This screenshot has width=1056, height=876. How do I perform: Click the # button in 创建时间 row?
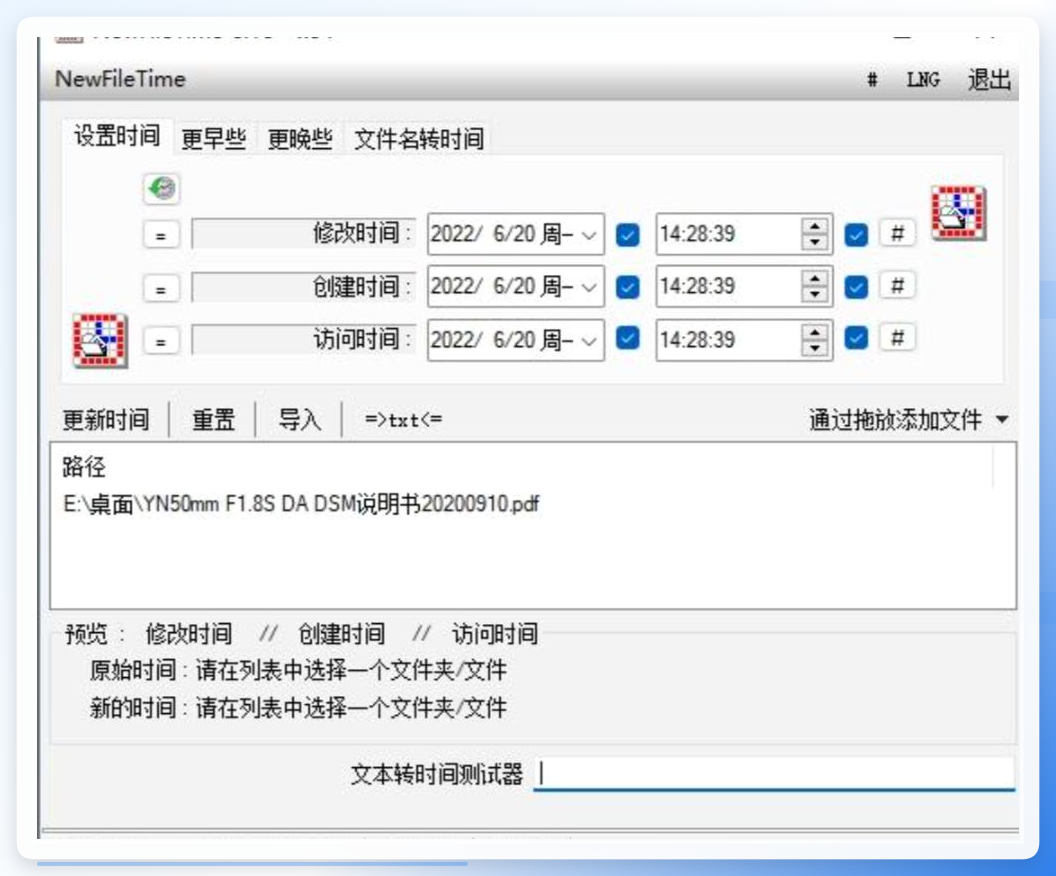(897, 286)
